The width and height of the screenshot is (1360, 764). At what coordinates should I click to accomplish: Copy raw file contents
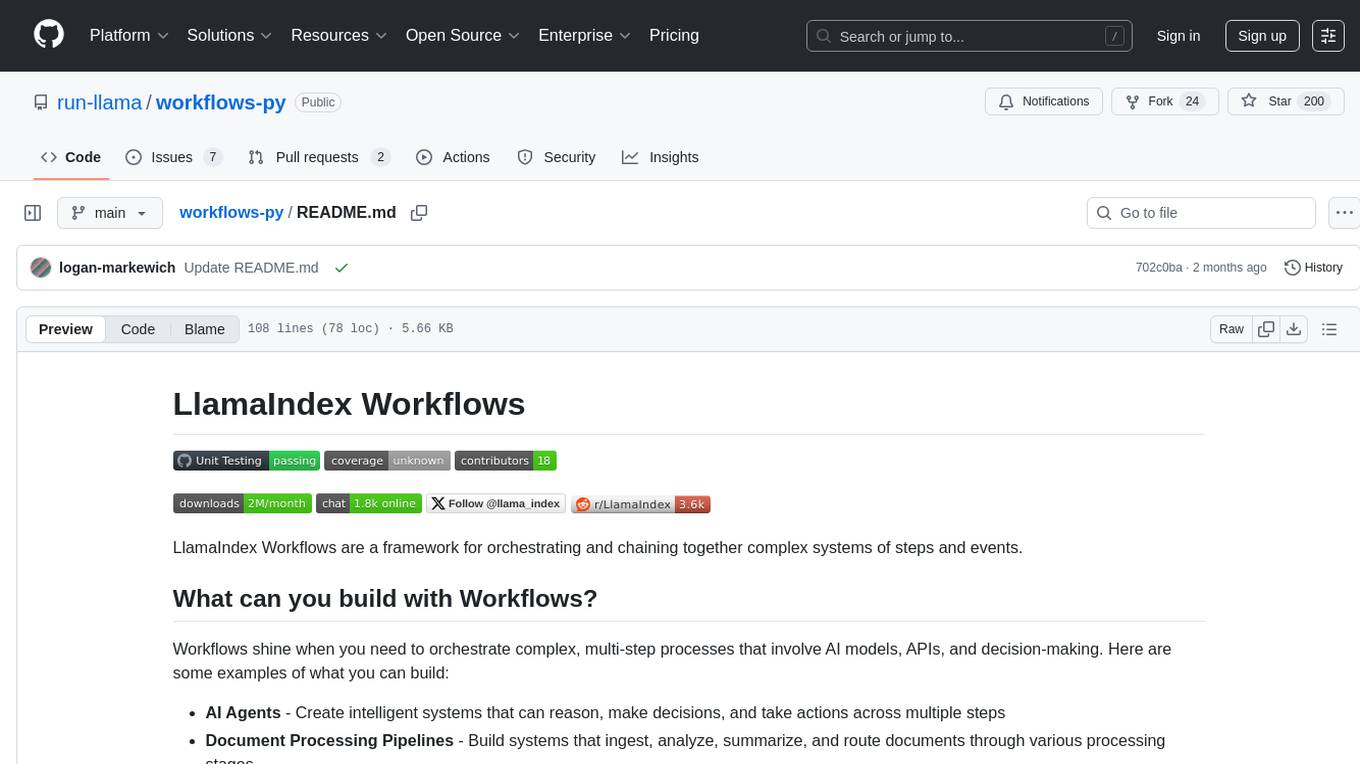(x=1266, y=329)
